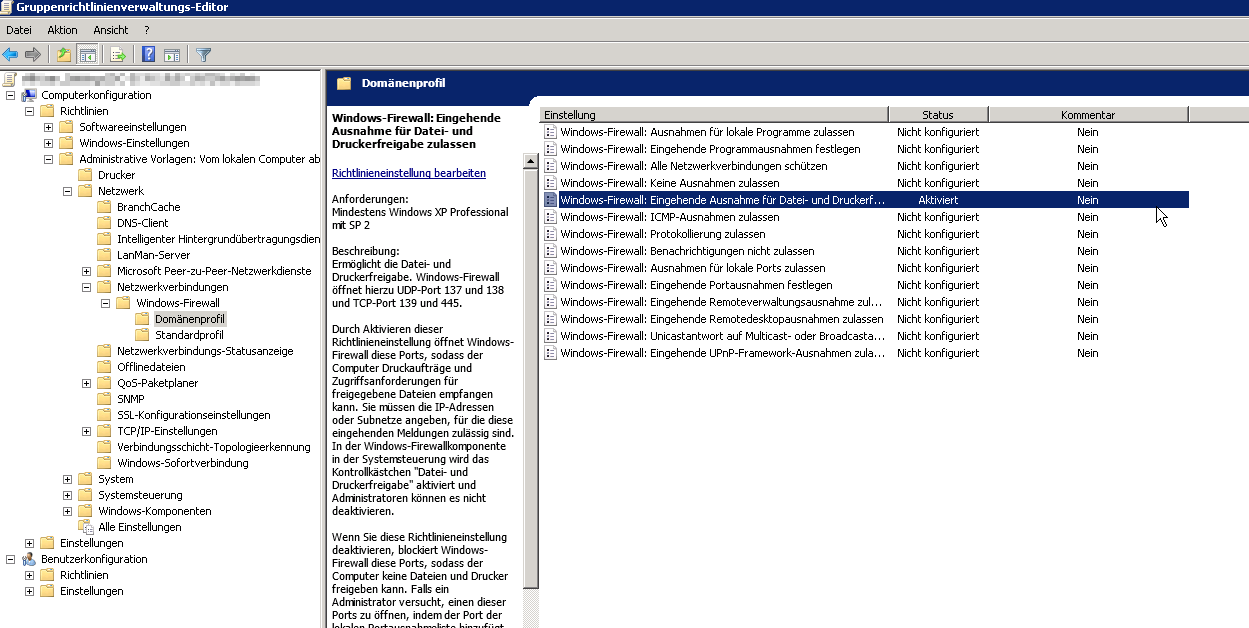The image size is (1249, 628).
Task: Click the Up one level folder icon
Action: [64, 54]
